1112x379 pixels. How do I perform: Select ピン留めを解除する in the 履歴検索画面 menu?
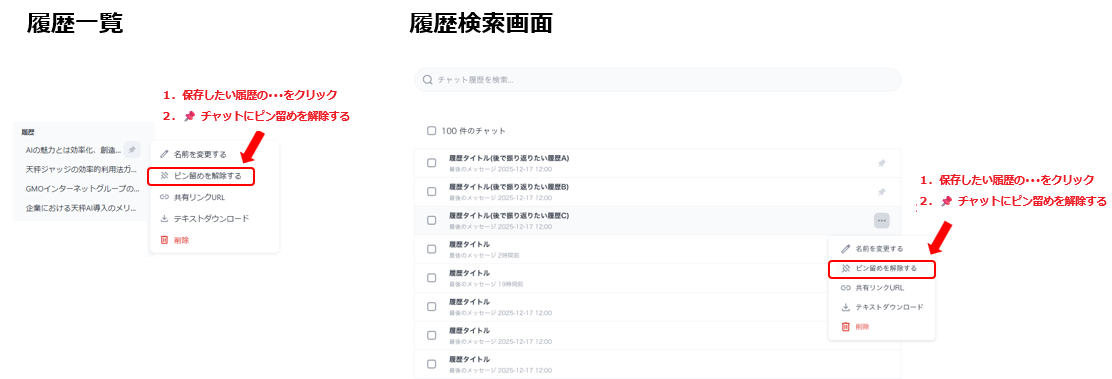[x=882, y=269]
